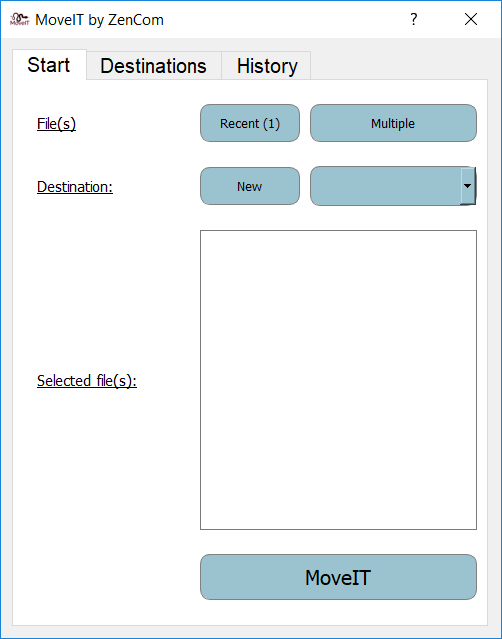This screenshot has height=639, width=502.
Task: Click inside the selected files list box
Action: [338, 380]
